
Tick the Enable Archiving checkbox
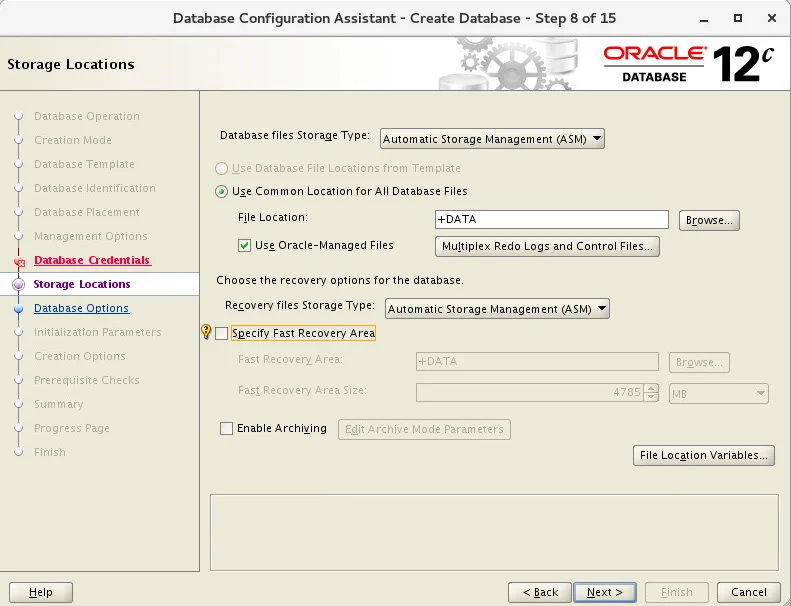(227, 428)
